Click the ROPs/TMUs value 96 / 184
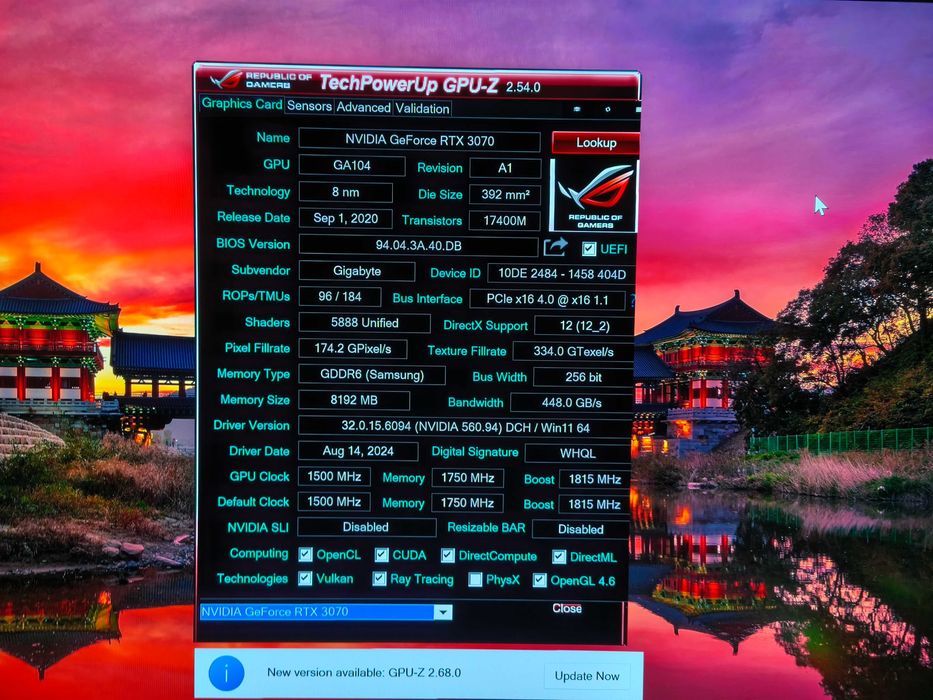This screenshot has width=933, height=700. click(x=340, y=296)
